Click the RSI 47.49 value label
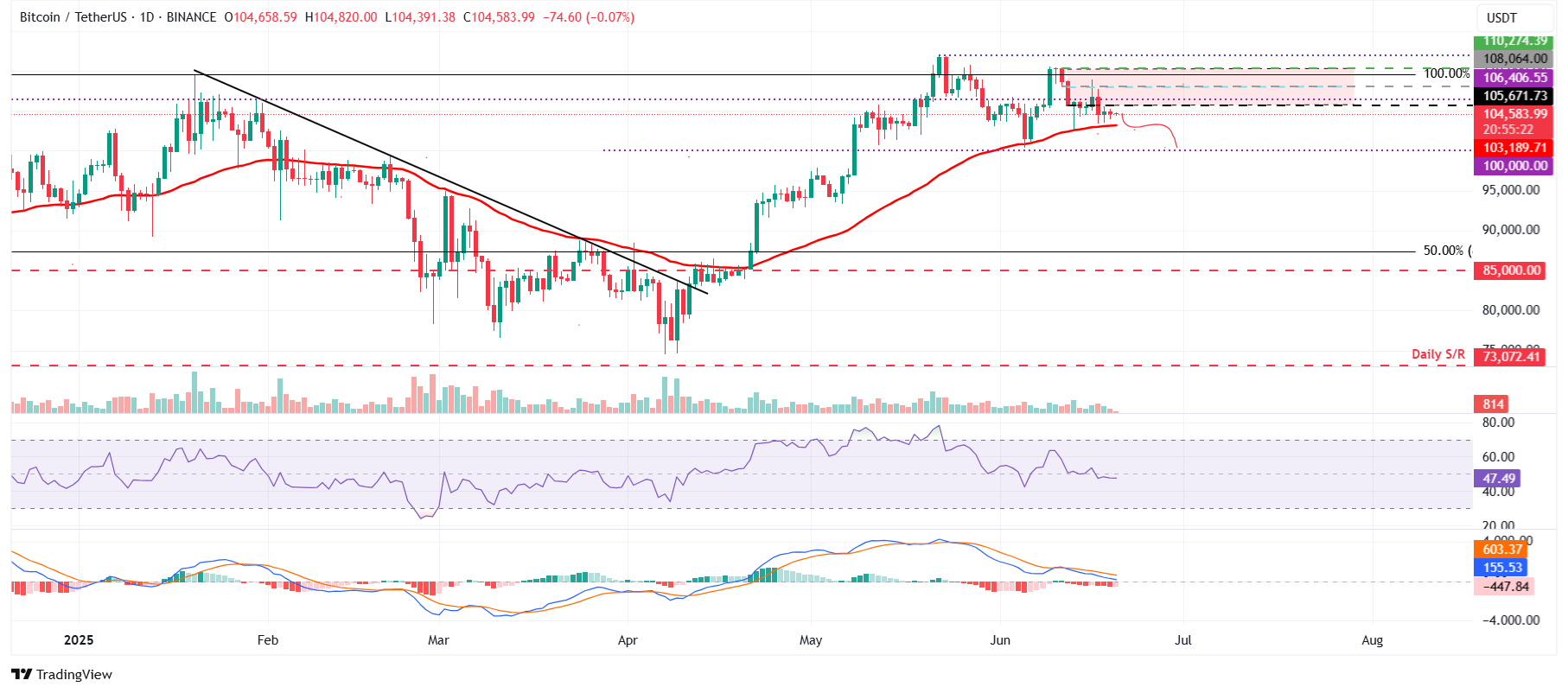 [x=1498, y=479]
